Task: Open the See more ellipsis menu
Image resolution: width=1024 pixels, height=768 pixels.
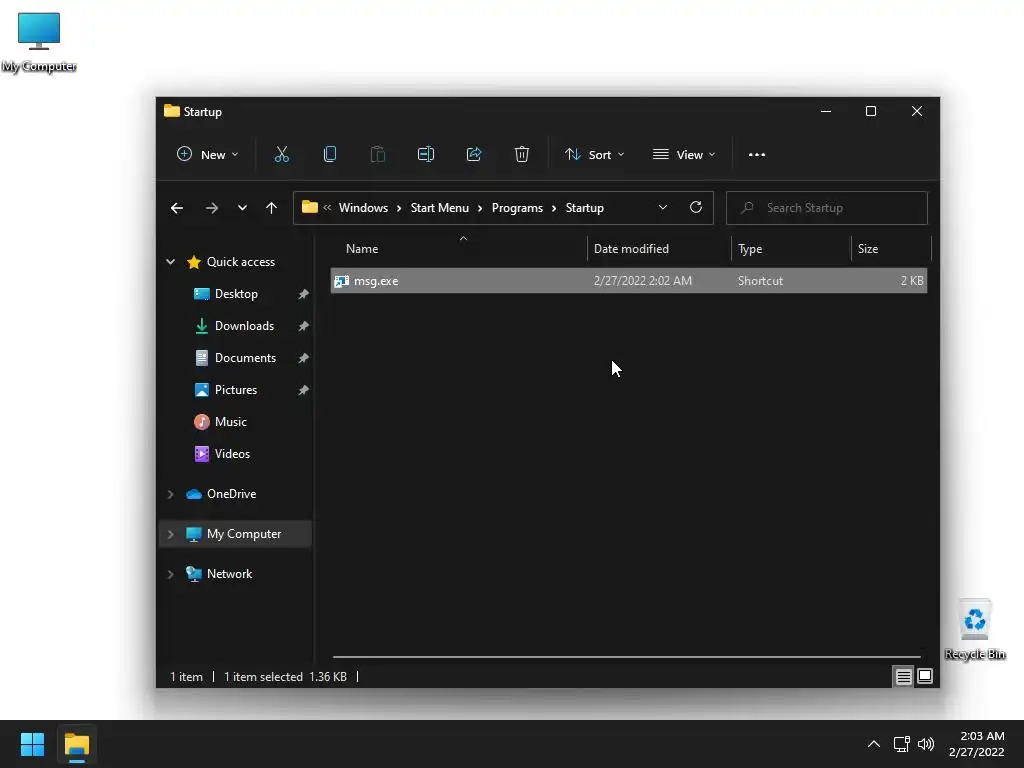Action: [757, 155]
